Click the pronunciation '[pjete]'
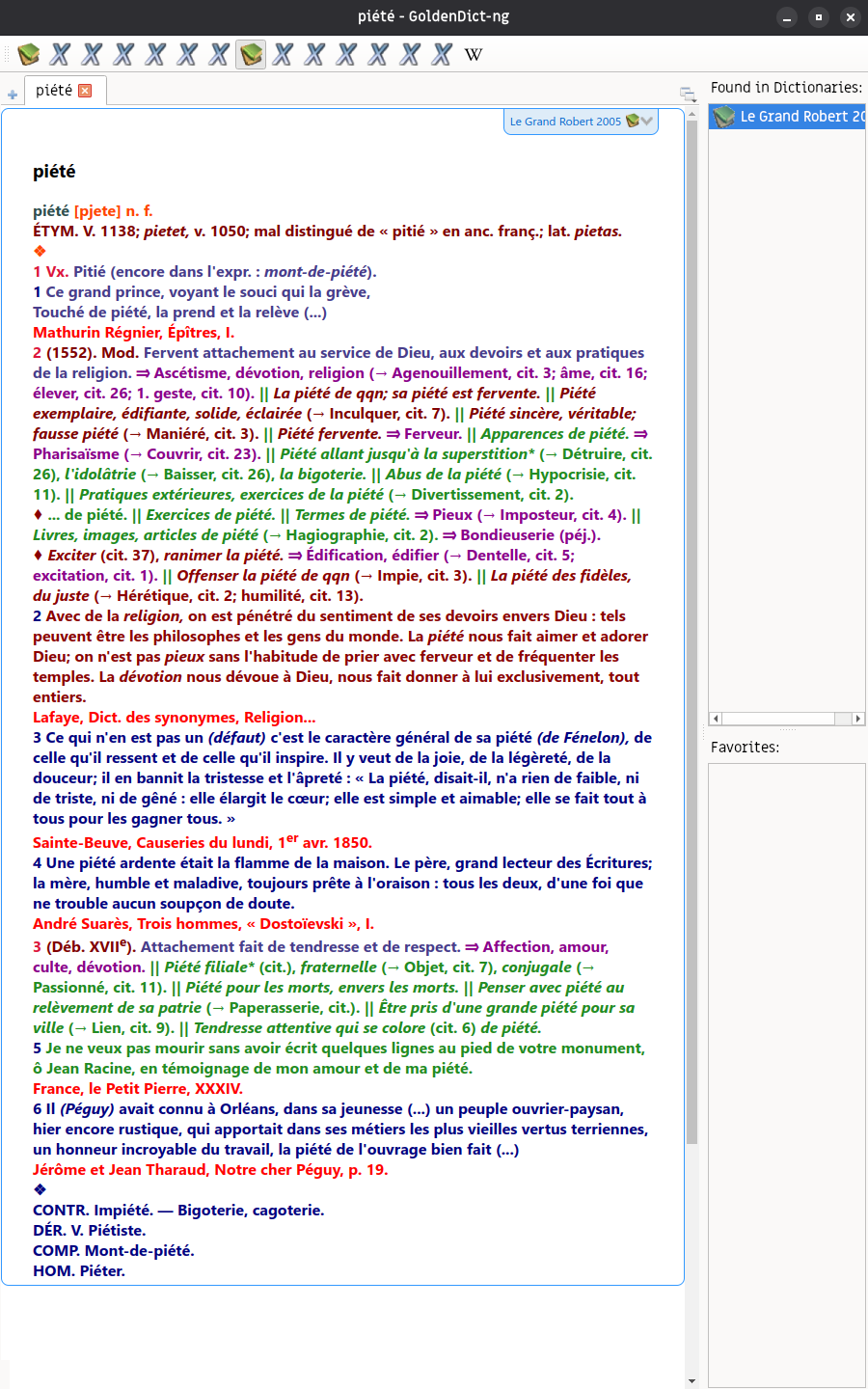 97,211
